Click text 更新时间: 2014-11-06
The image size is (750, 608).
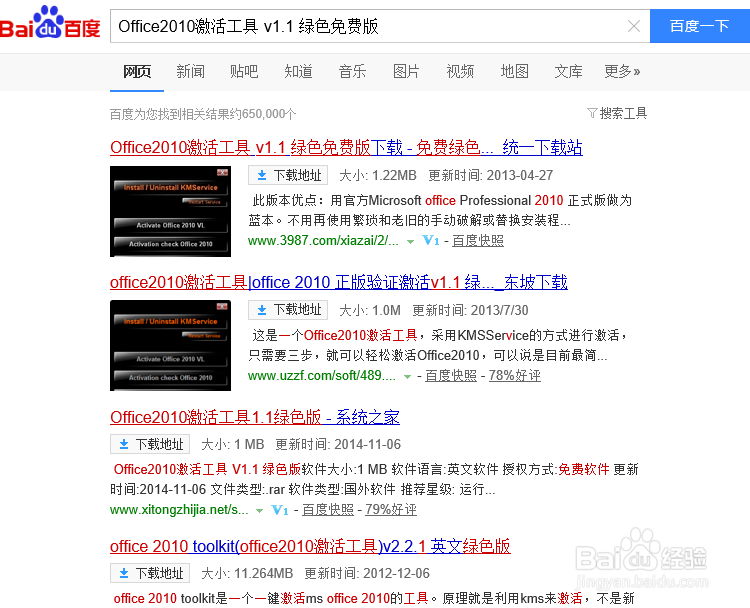[x=338, y=444]
